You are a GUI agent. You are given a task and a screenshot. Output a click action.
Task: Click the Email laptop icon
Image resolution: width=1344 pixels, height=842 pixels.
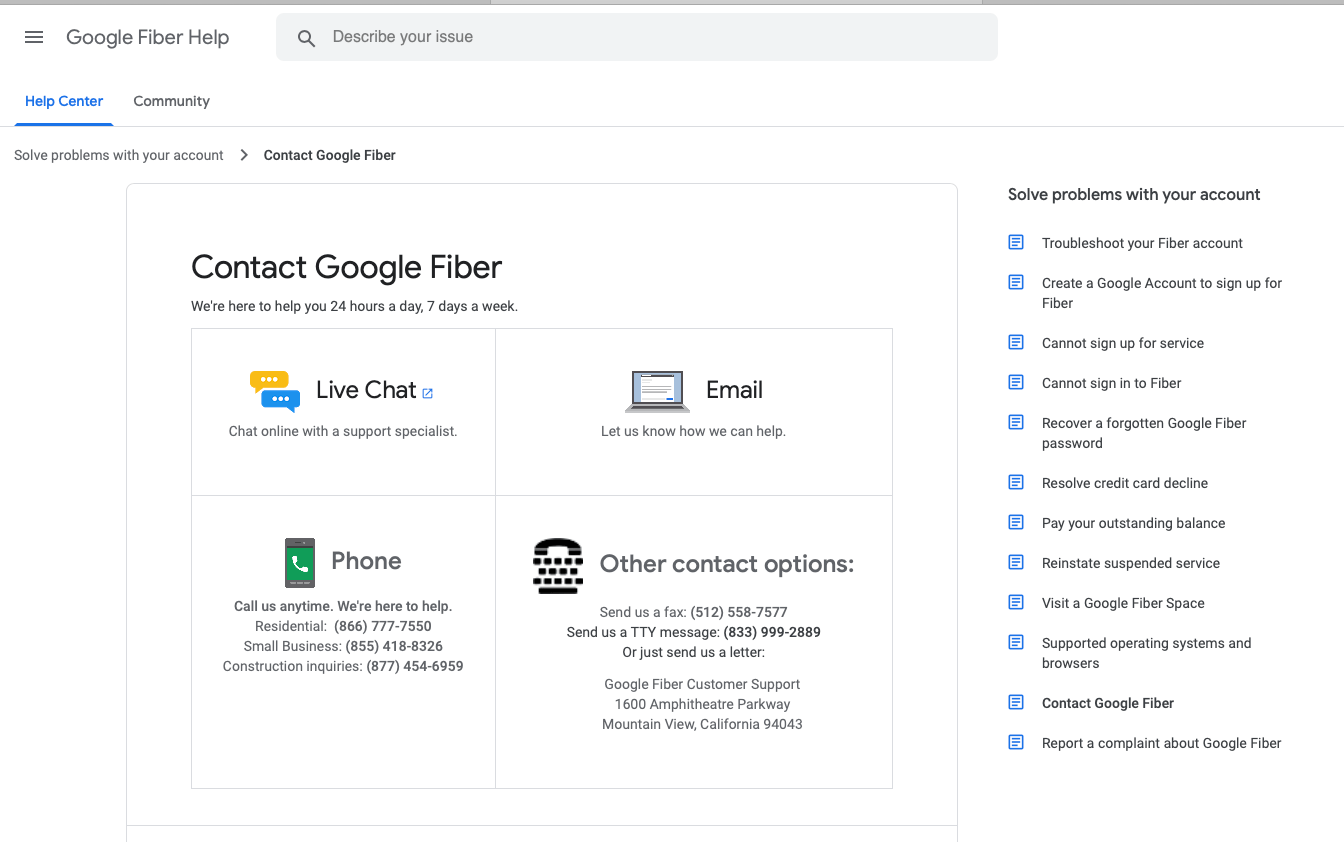point(657,391)
